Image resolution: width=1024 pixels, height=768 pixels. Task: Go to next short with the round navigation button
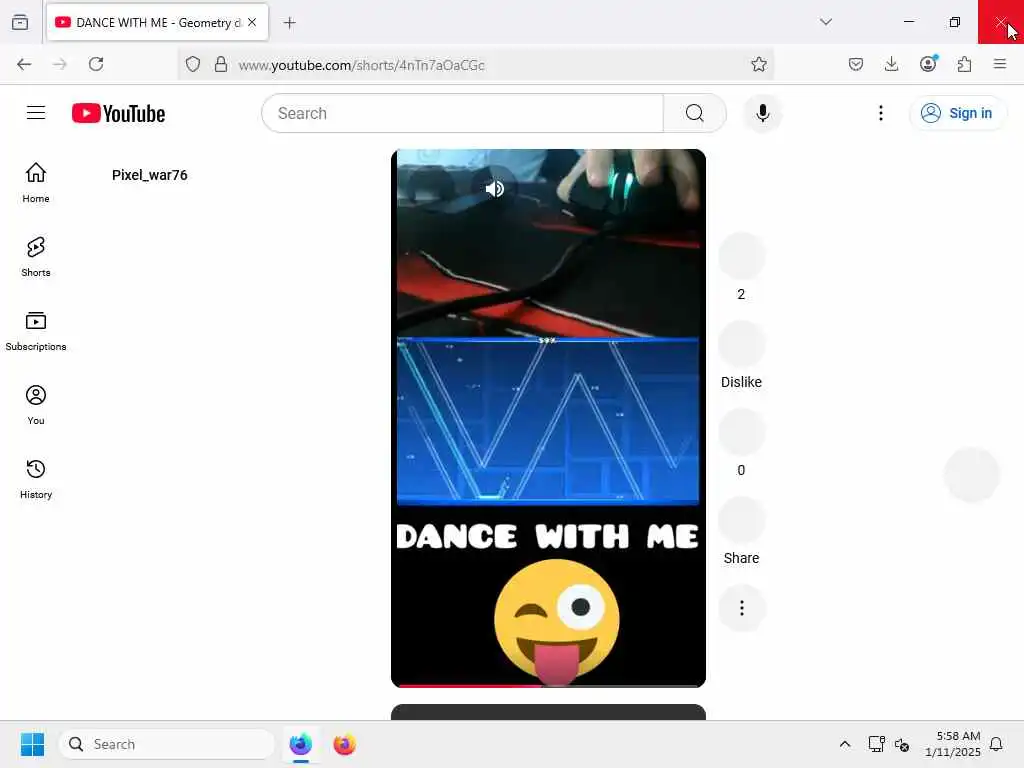(972, 475)
